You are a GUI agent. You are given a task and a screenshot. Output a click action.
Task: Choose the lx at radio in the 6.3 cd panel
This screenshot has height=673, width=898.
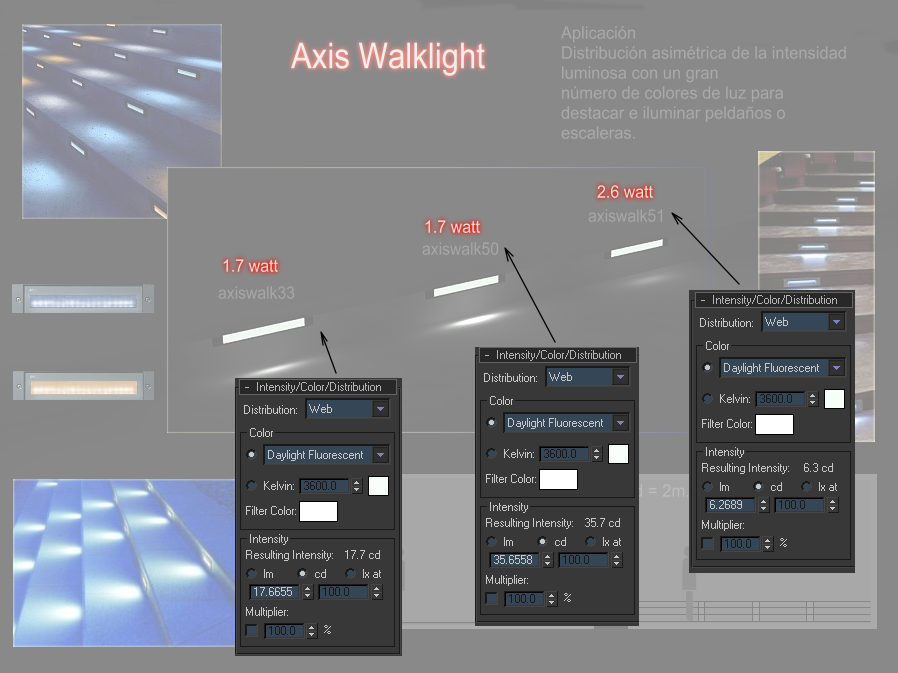pos(806,486)
